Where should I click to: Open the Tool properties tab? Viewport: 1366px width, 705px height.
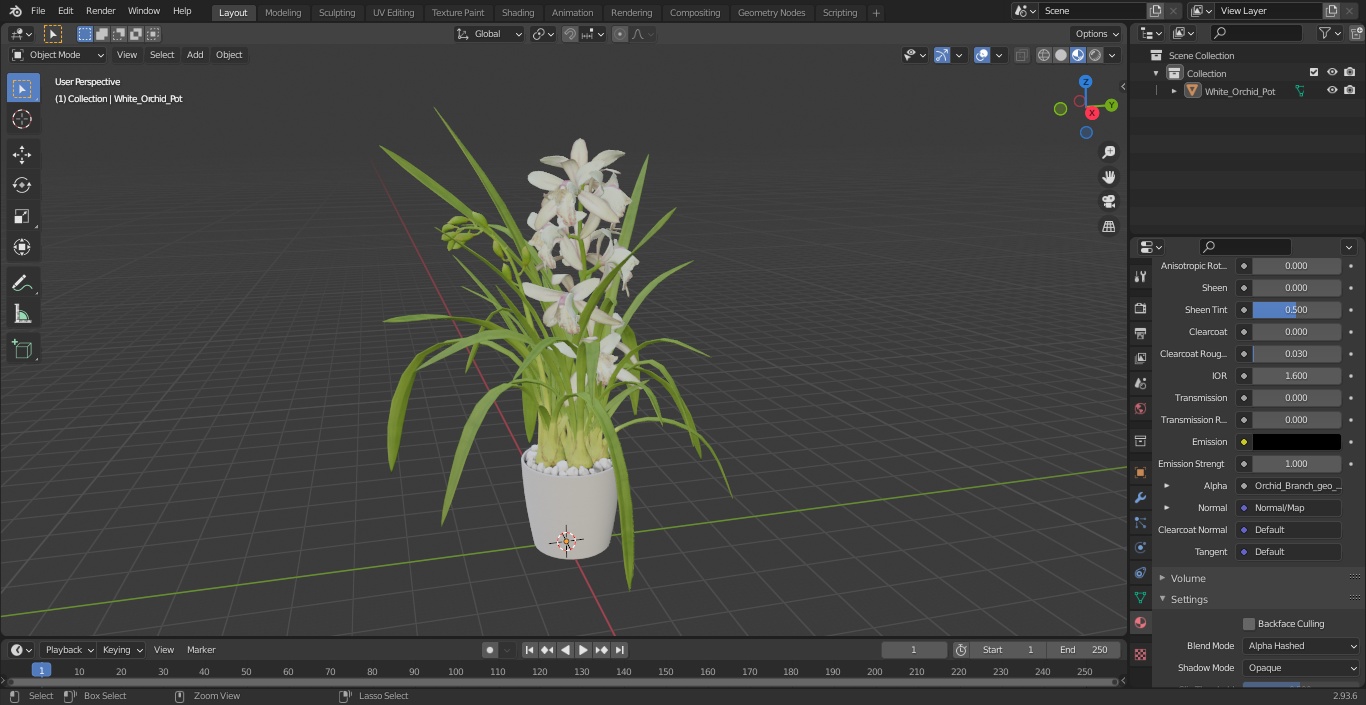point(1140,276)
